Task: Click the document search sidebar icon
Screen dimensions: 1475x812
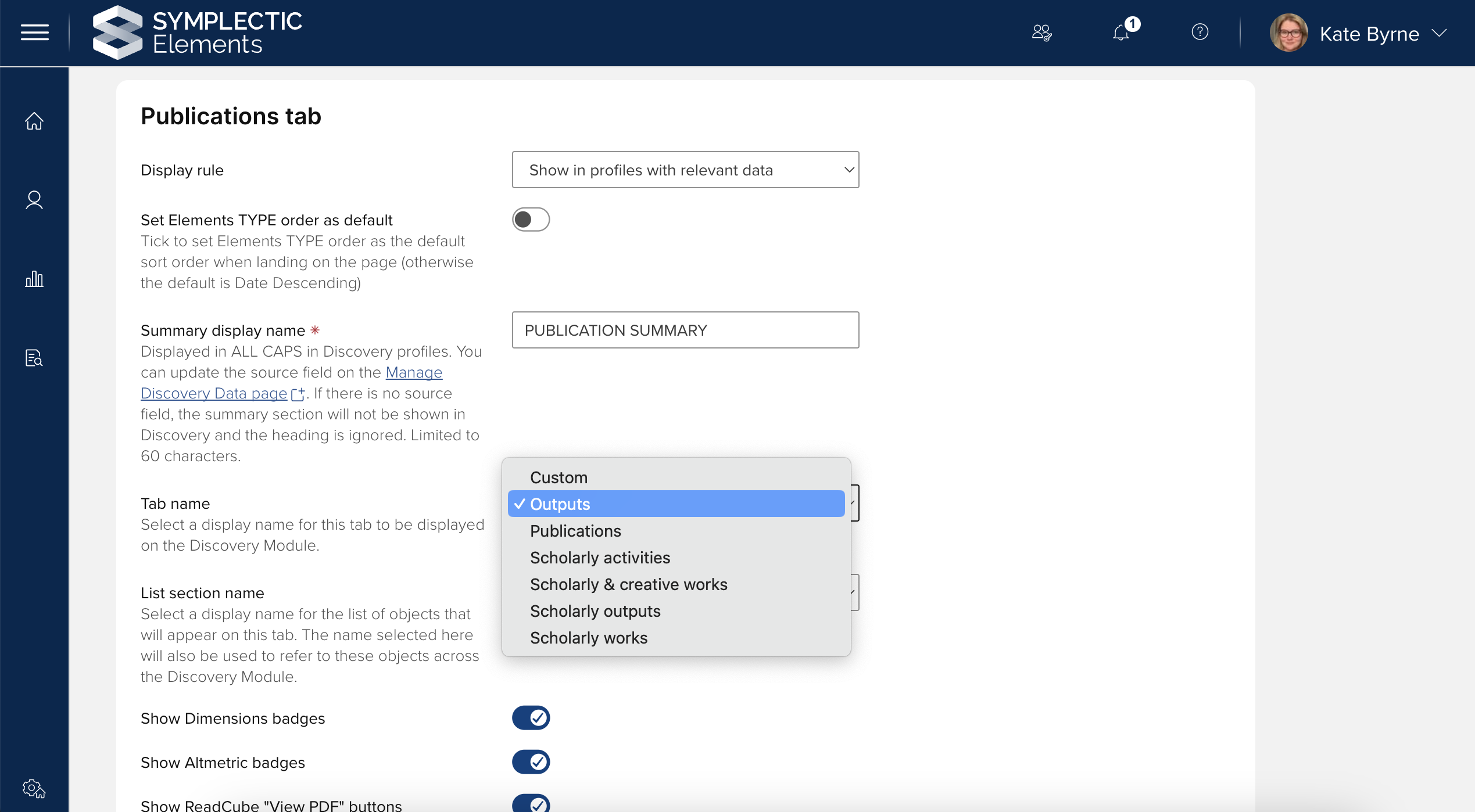Action: pyautogui.click(x=34, y=358)
